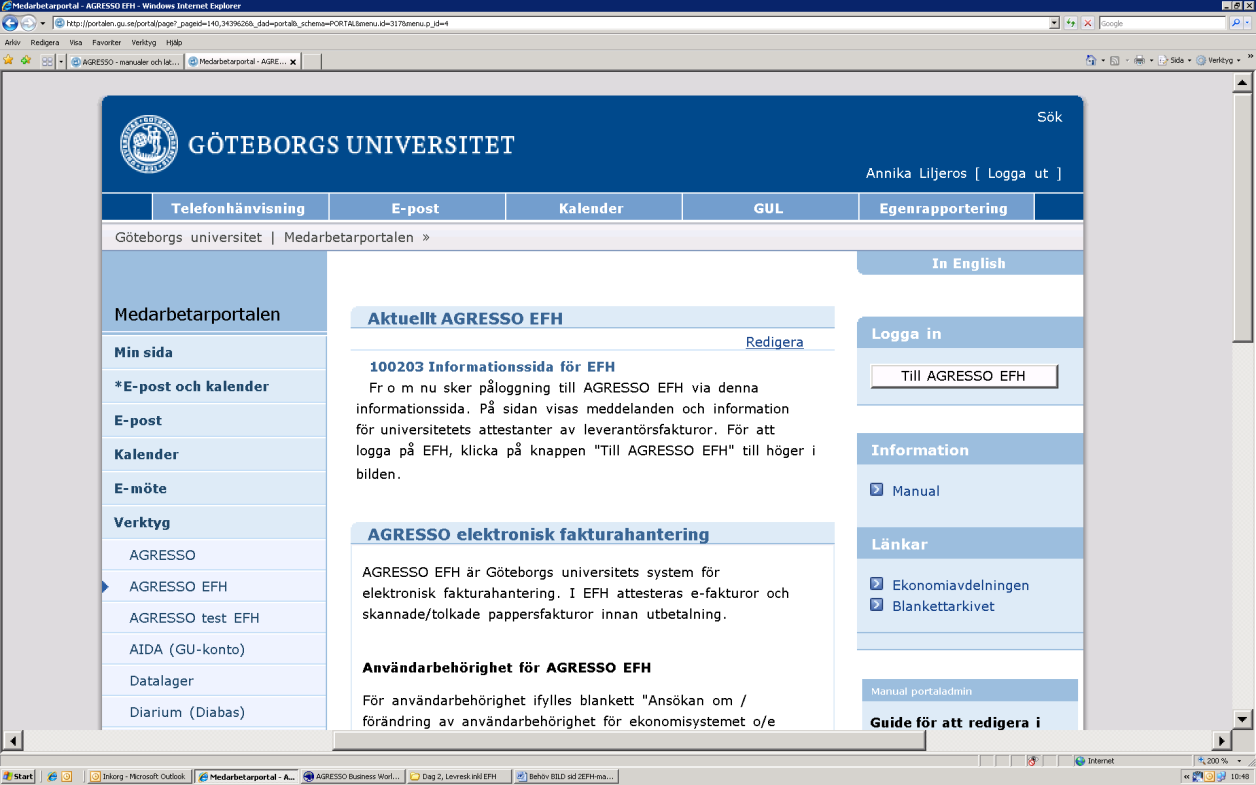Select AGRESSO test EFH sidebar item
This screenshot has height=785, width=1256.
coord(214,618)
